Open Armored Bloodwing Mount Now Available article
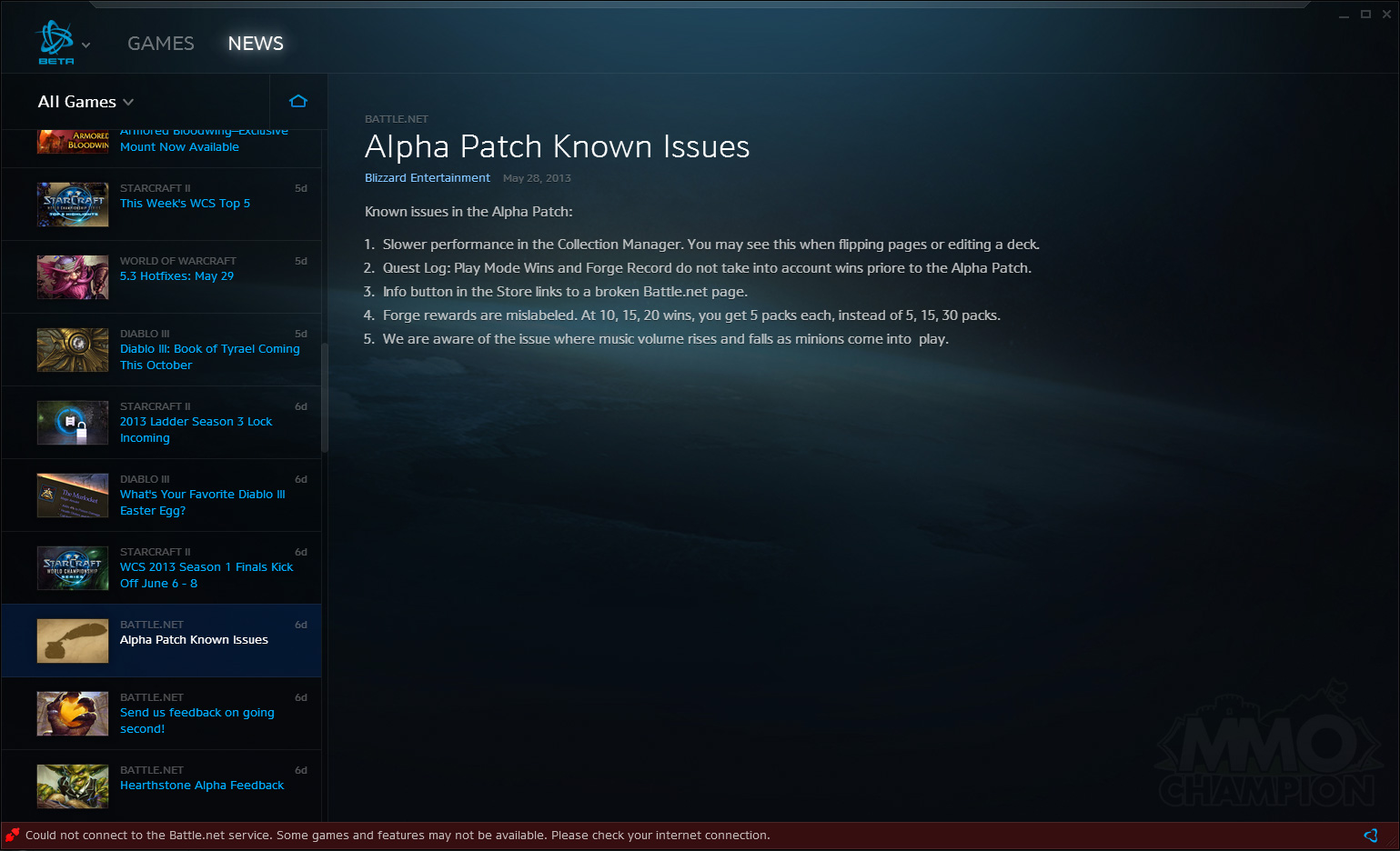1400x851 pixels. (179, 146)
